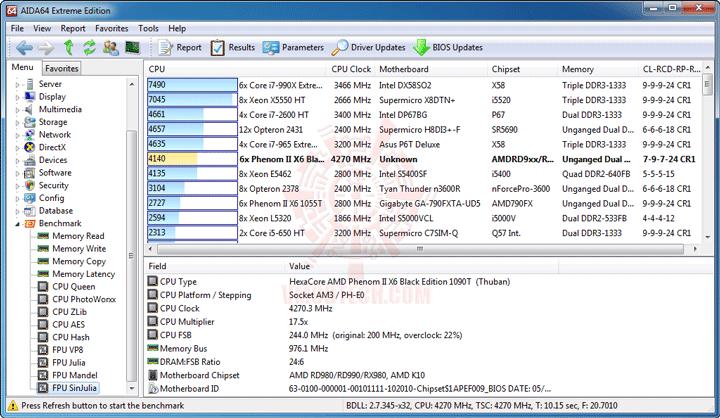The width and height of the screenshot is (720, 418).
Task: Open the Report menu
Action: pos(73,28)
